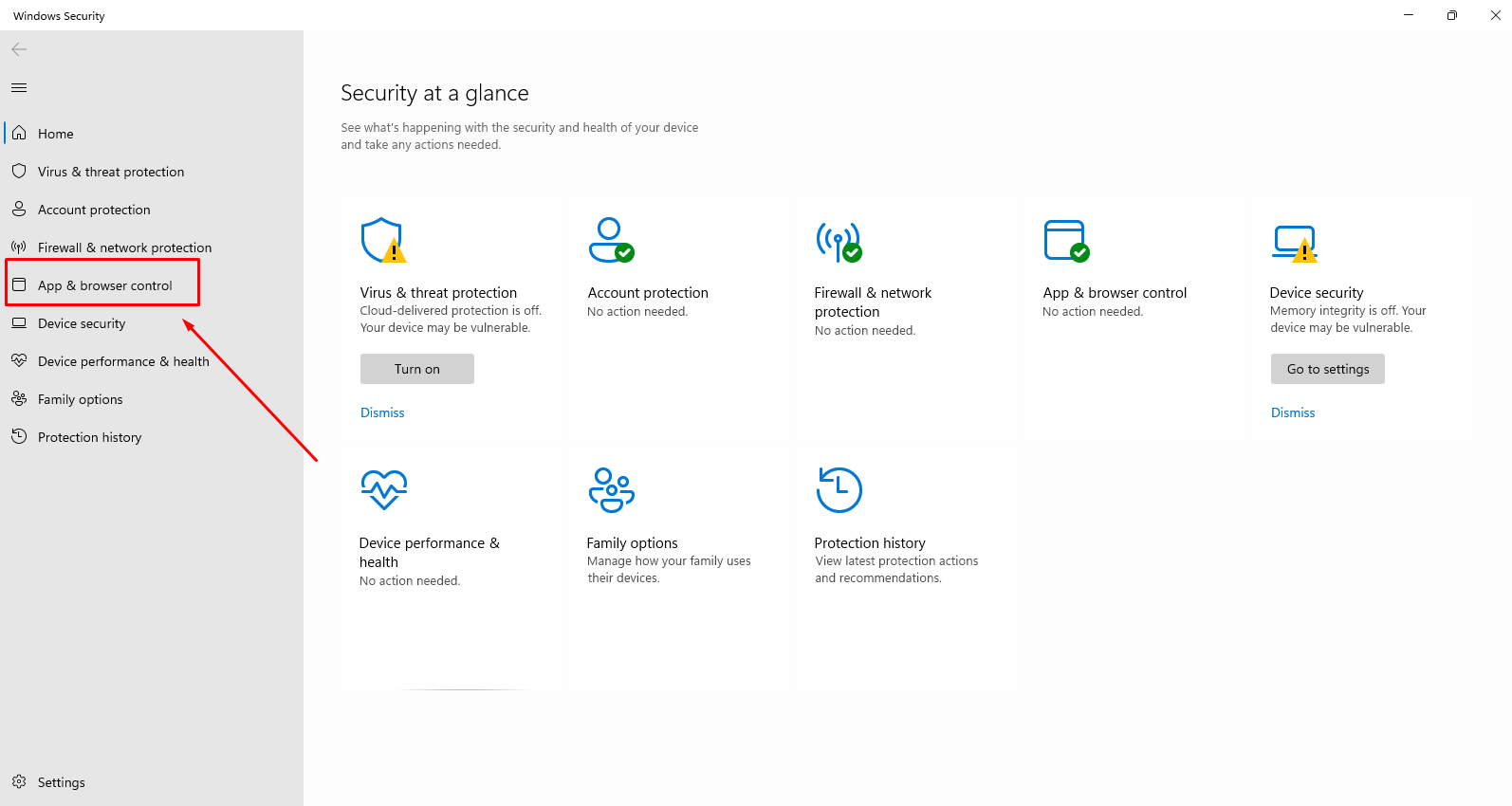Click the Device security laptop tile icon
Screen dimensions: 1512x806
click(1294, 243)
